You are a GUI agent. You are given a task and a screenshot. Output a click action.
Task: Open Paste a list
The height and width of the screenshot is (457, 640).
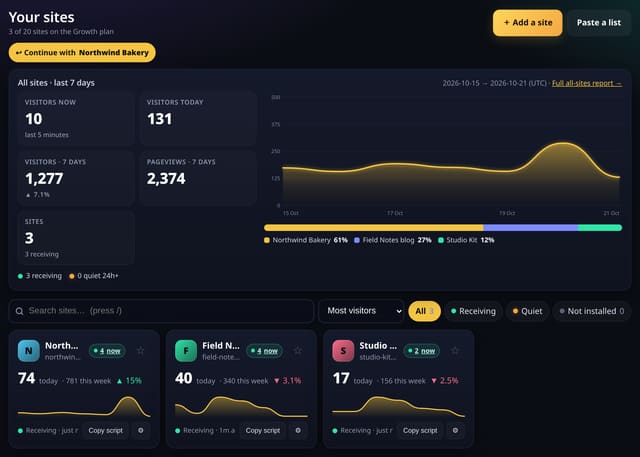point(598,23)
